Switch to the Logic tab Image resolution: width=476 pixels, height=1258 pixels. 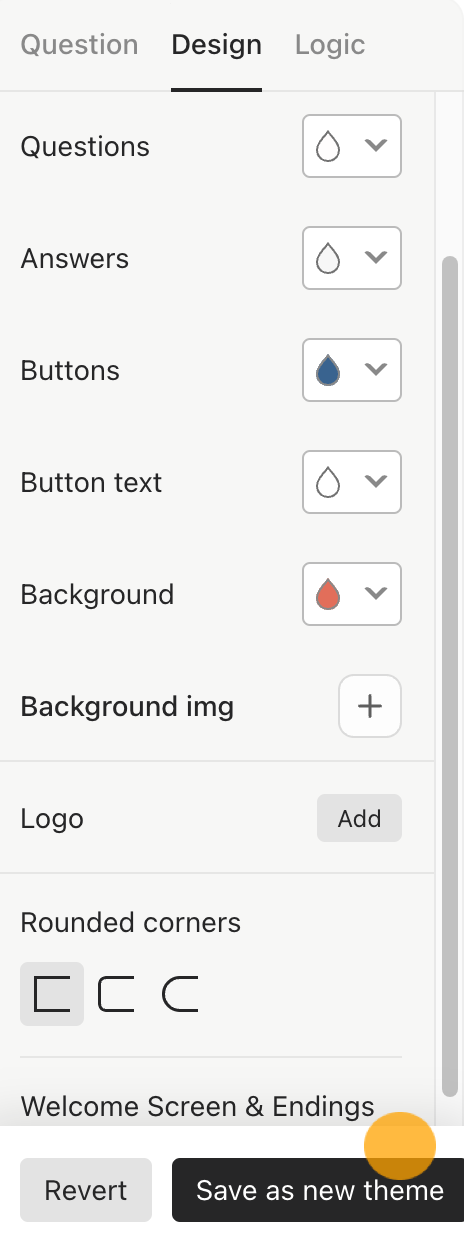tap(330, 45)
